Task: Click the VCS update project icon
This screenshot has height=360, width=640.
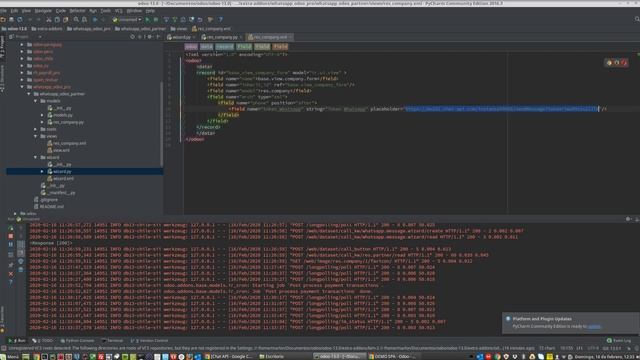Action: pos(166,20)
